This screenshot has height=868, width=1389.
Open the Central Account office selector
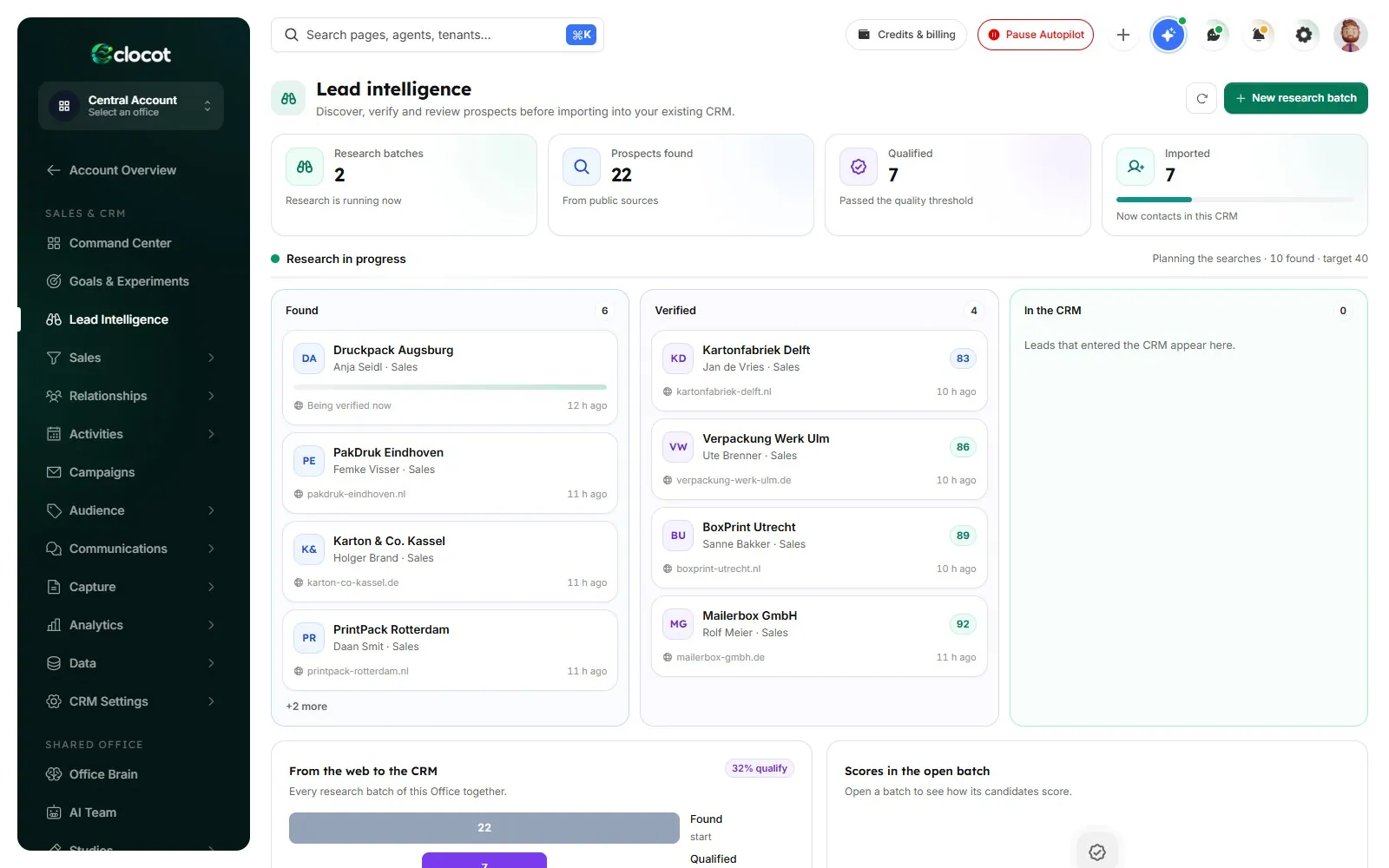[x=131, y=106]
